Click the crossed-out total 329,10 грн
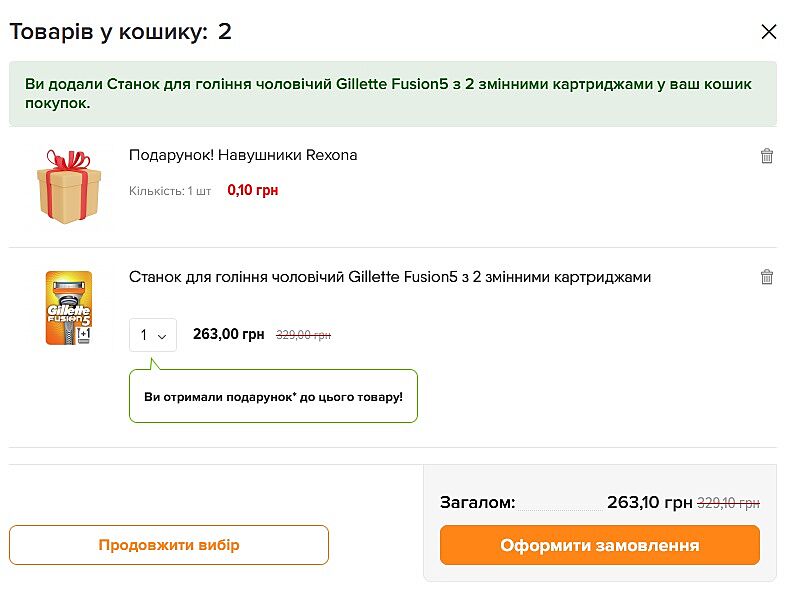This screenshot has height=590, width=801. coord(728,503)
